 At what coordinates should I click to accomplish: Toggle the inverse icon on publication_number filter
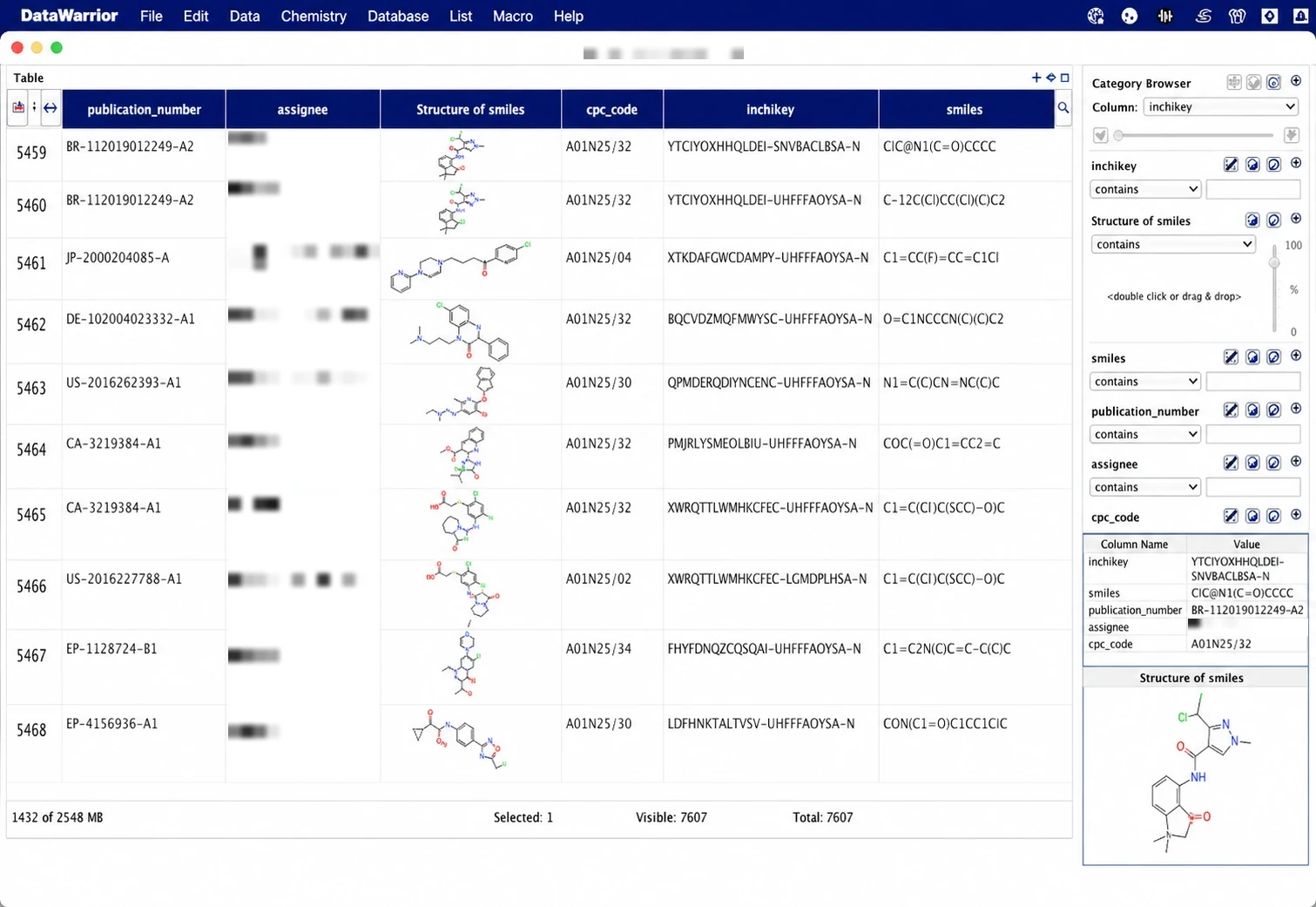pos(1252,410)
